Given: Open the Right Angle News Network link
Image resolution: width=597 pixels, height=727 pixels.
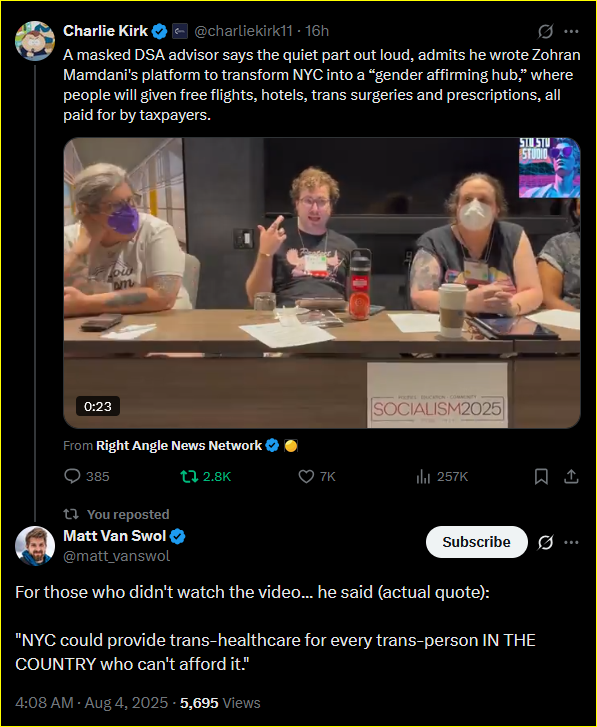Looking at the screenshot, I should pyautogui.click(x=179, y=446).
